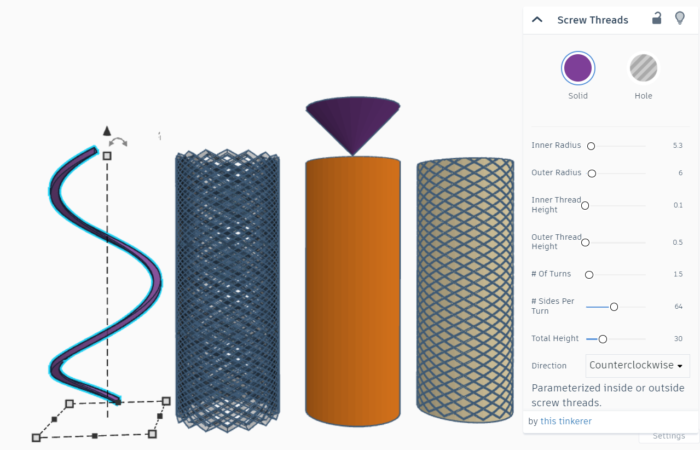
Task: Select the purple Solid color swatch
Action: click(x=578, y=68)
